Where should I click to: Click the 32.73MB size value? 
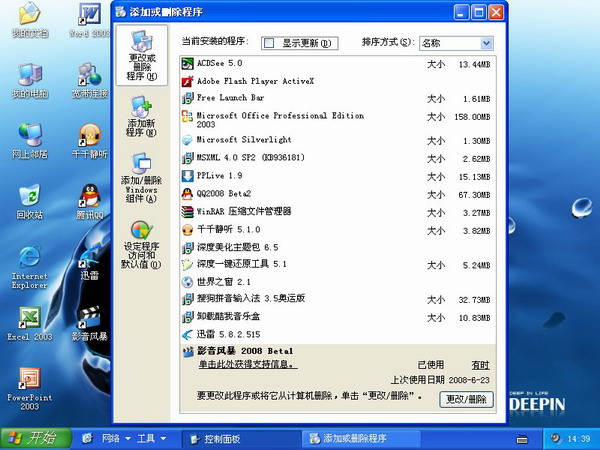[x=474, y=300]
